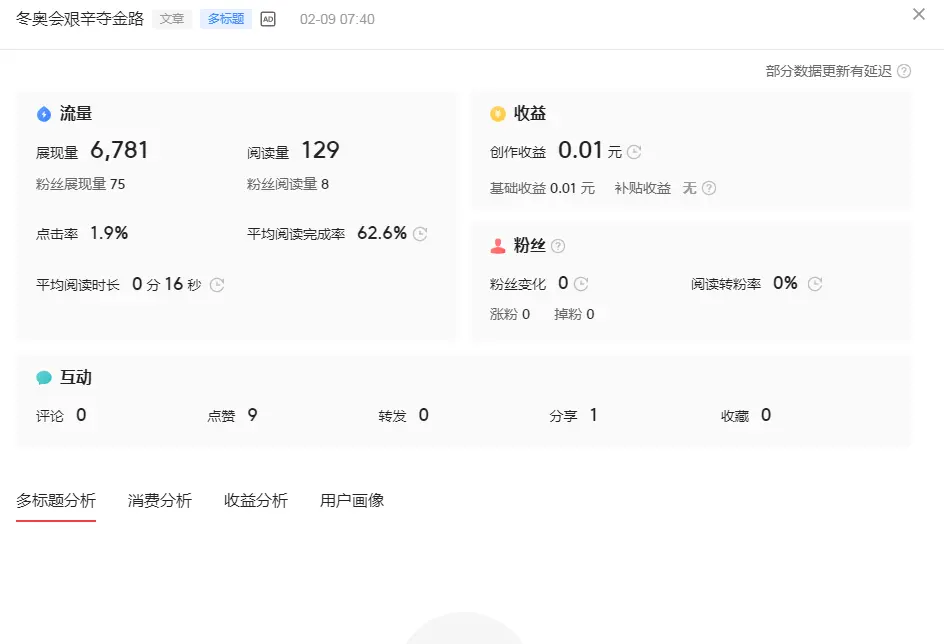Image resolution: width=944 pixels, height=644 pixels.
Task: View the 用户画像 tab
Action: pyautogui.click(x=352, y=501)
